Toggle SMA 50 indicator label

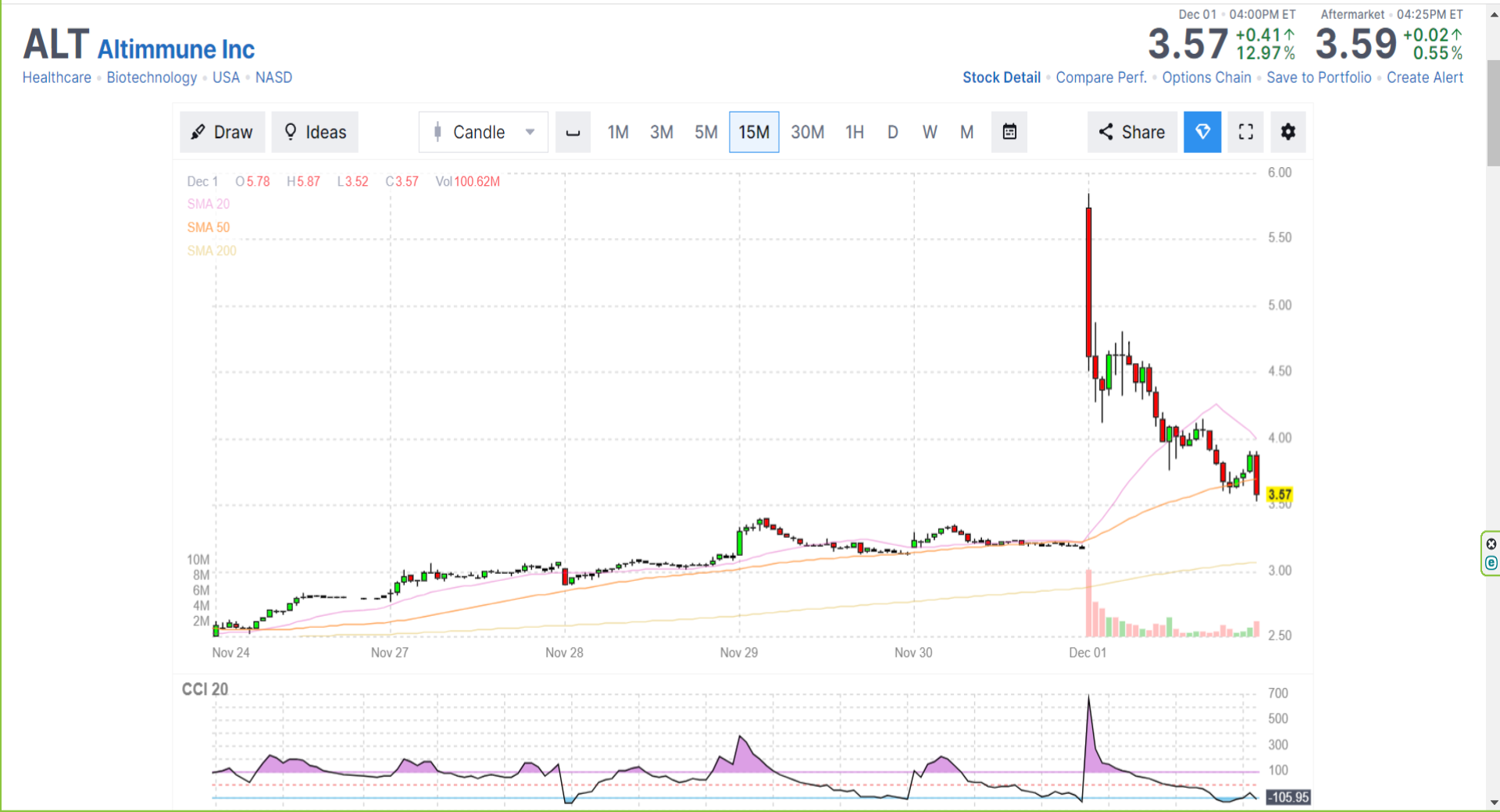point(209,227)
